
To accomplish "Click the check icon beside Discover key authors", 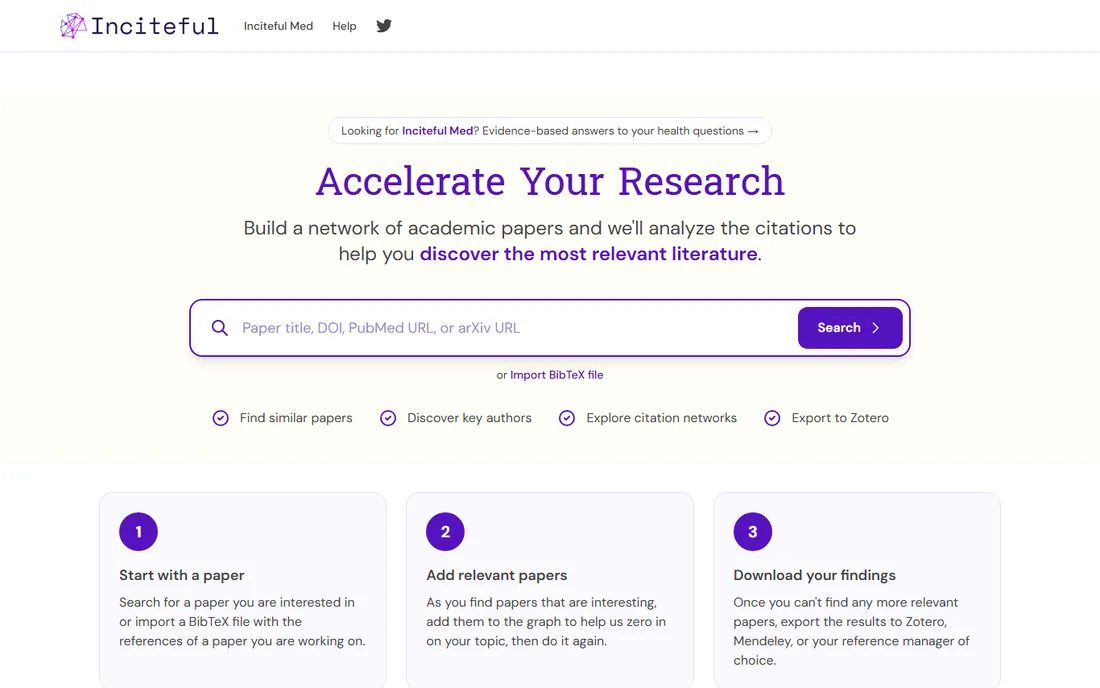I will click(x=388, y=418).
